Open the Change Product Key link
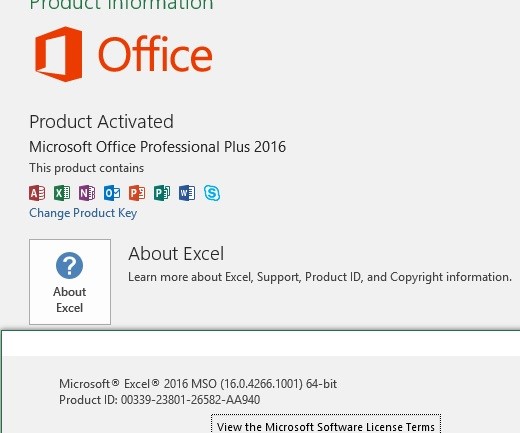The width and height of the screenshot is (520, 433). (x=83, y=213)
